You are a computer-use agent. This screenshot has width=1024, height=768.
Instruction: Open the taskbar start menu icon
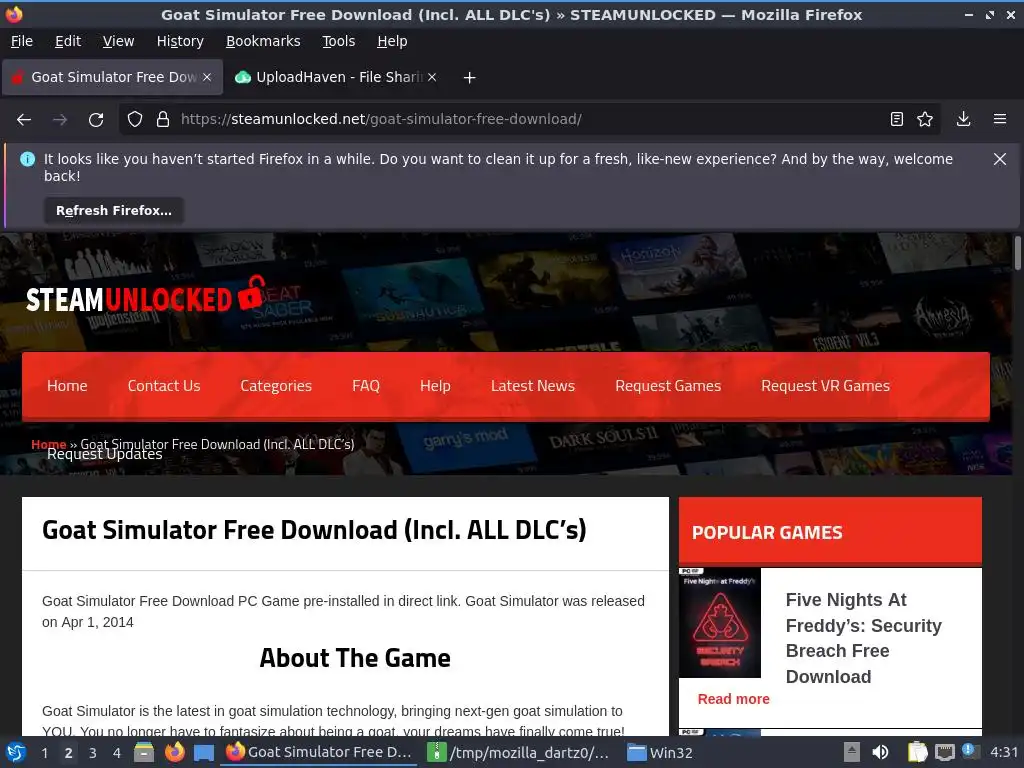pos(16,752)
